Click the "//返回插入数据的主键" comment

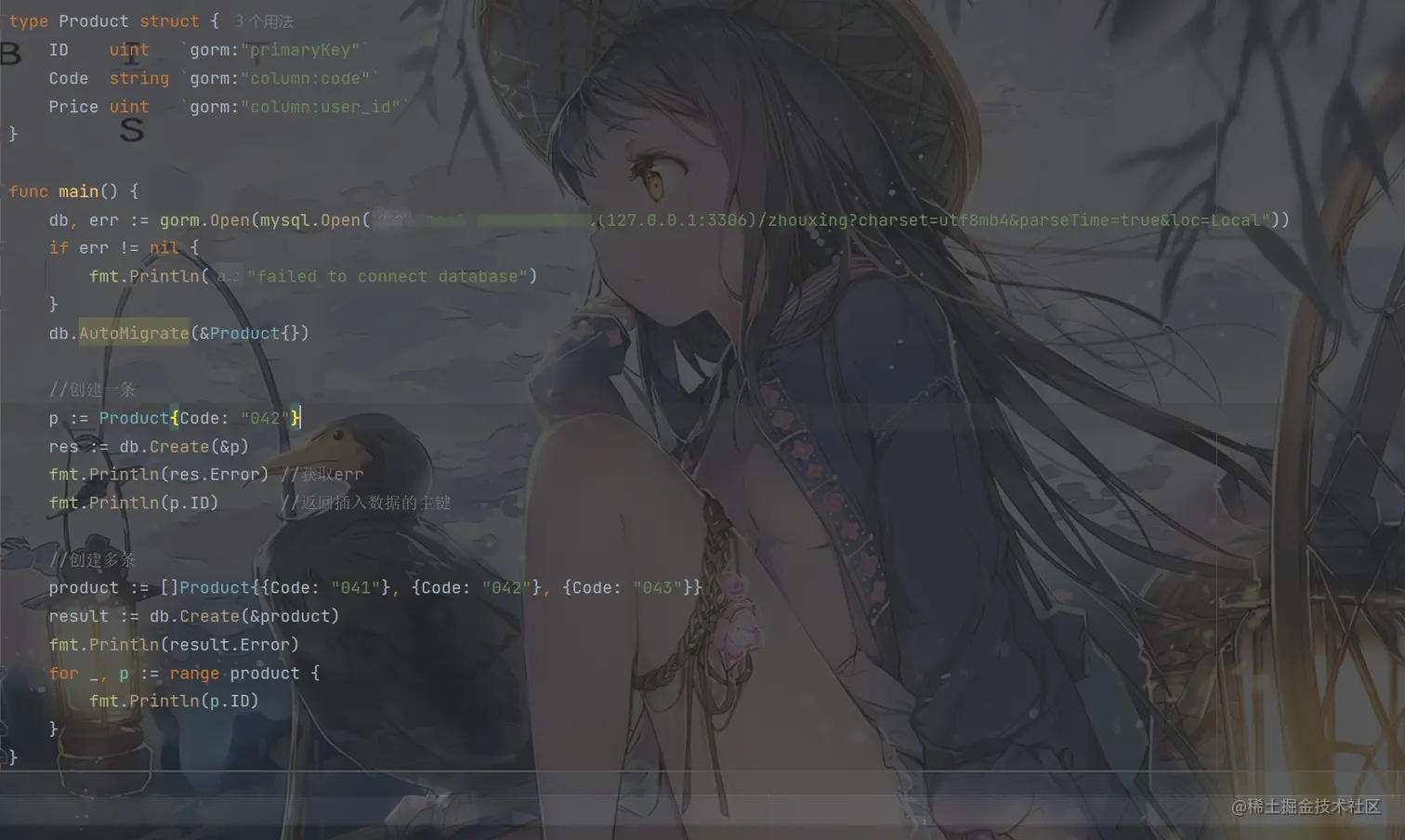(365, 504)
